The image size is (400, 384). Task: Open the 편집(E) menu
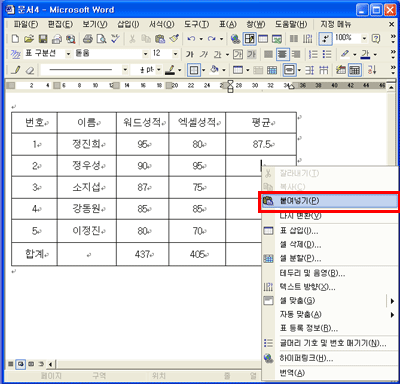(x=60, y=24)
